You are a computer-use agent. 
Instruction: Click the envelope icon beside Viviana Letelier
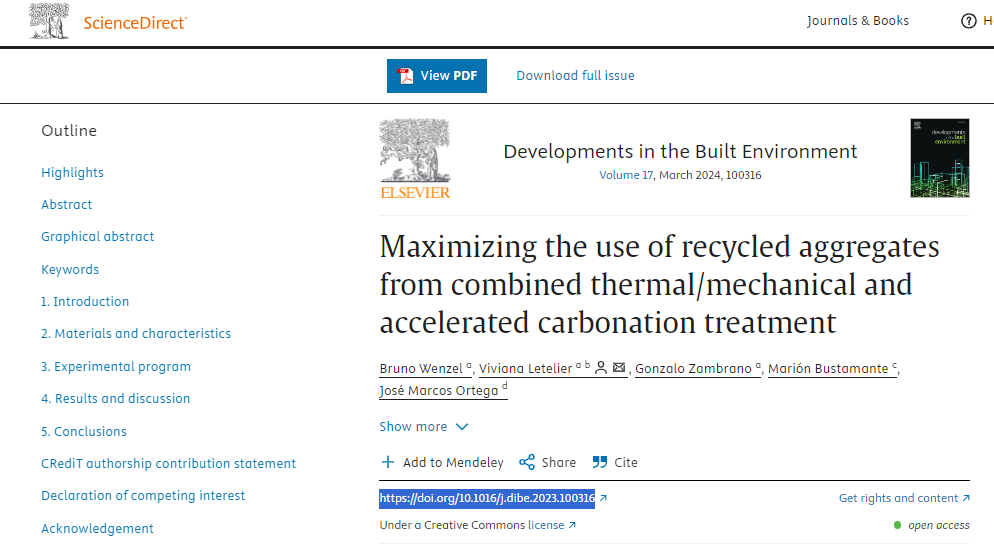(x=619, y=368)
